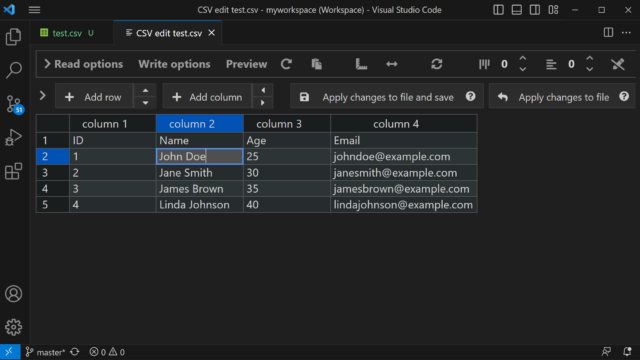Click the column 3 header

point(279,124)
